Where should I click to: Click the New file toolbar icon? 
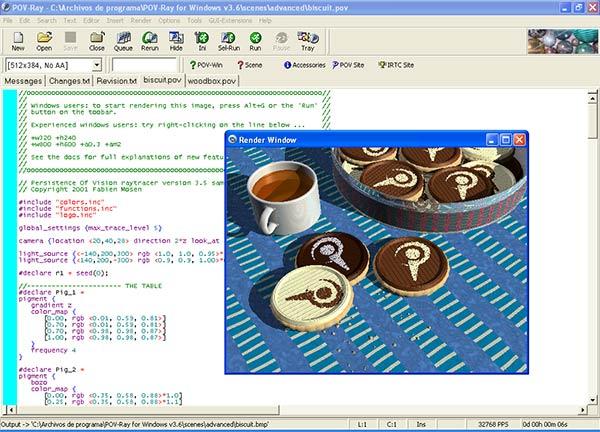click(x=18, y=40)
